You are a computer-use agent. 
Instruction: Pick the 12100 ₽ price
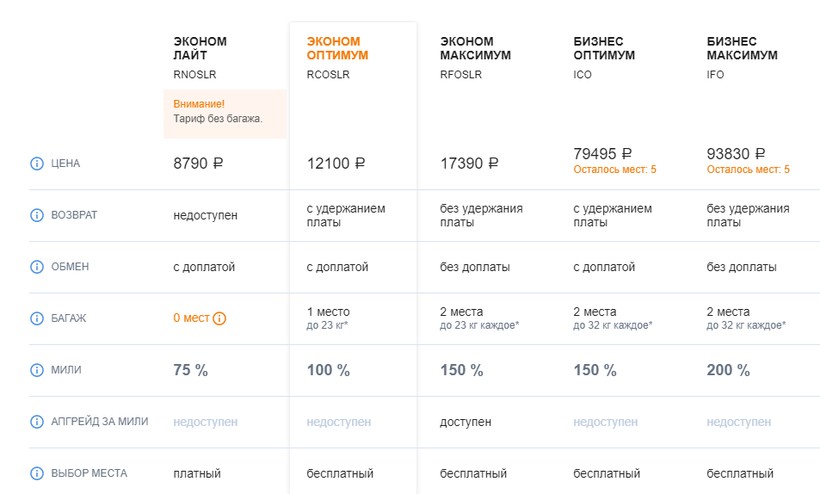[x=336, y=163]
